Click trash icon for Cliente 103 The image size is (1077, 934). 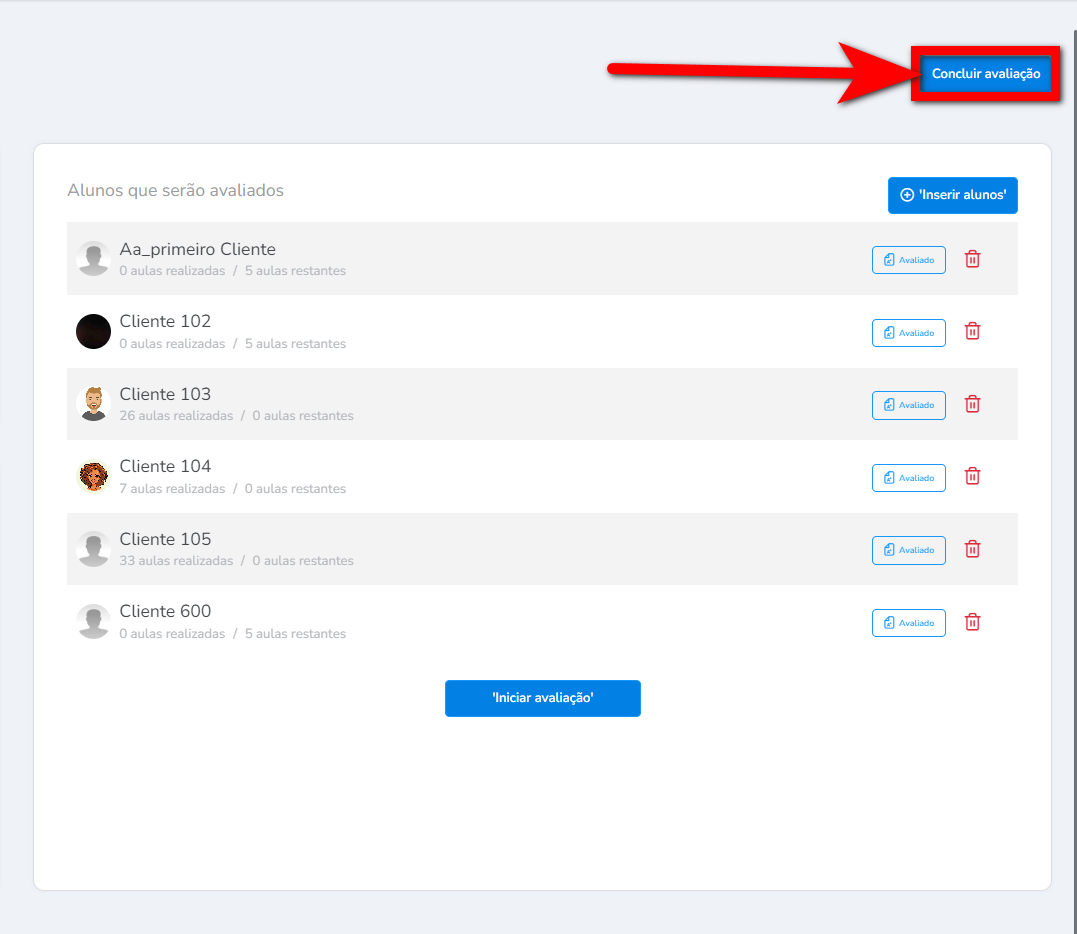click(972, 404)
